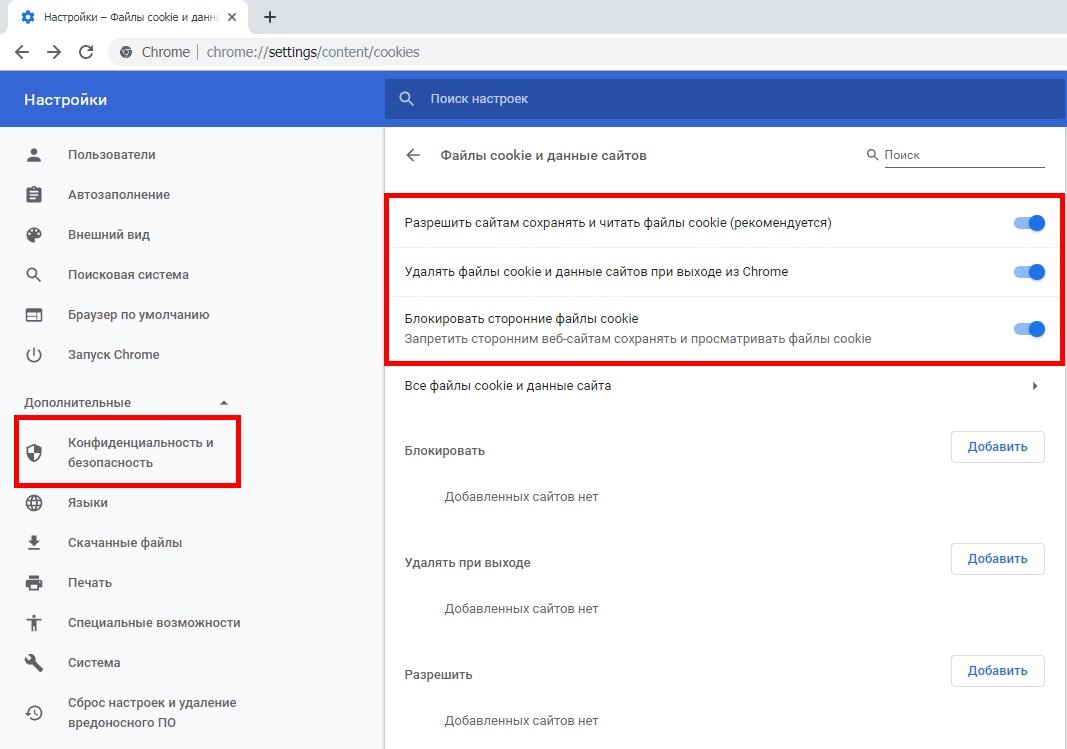
Task: Select the Скачанные файлы download icon
Action: [33, 542]
